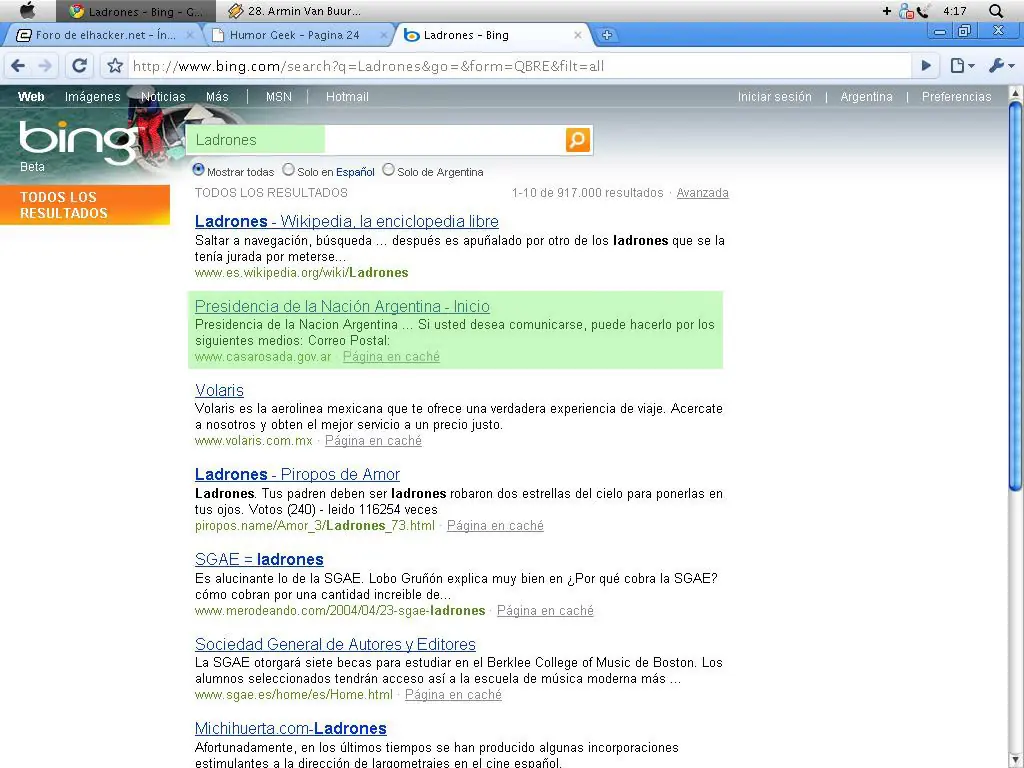The image size is (1024, 768).
Task: Open cached page for piropos.name result
Action: tap(495, 526)
